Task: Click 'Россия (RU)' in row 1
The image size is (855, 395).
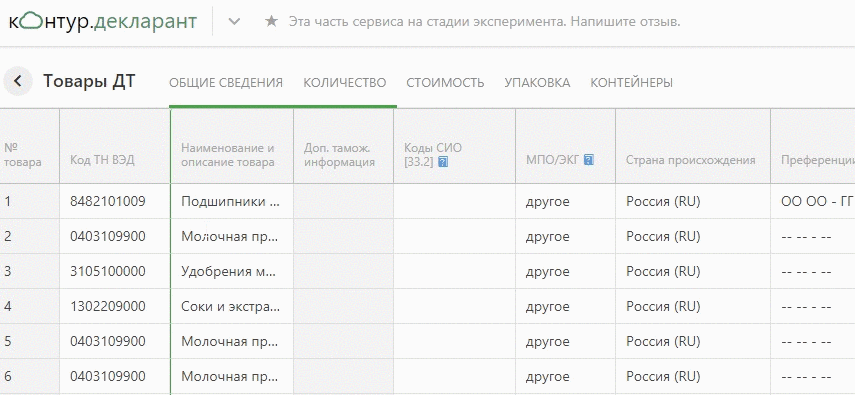Action: click(693, 201)
